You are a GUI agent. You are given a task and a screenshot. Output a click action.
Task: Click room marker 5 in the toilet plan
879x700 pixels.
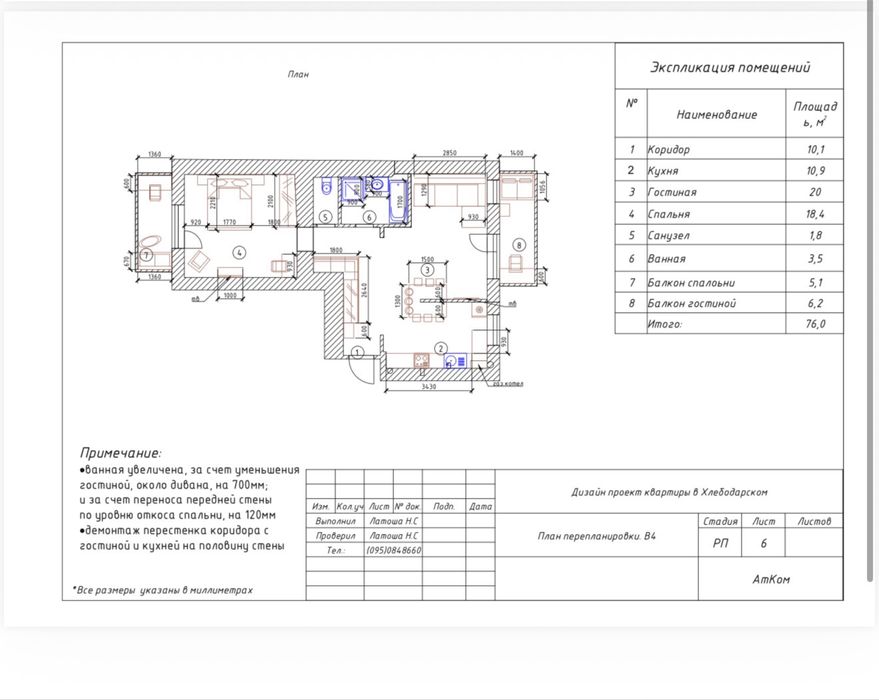326,217
